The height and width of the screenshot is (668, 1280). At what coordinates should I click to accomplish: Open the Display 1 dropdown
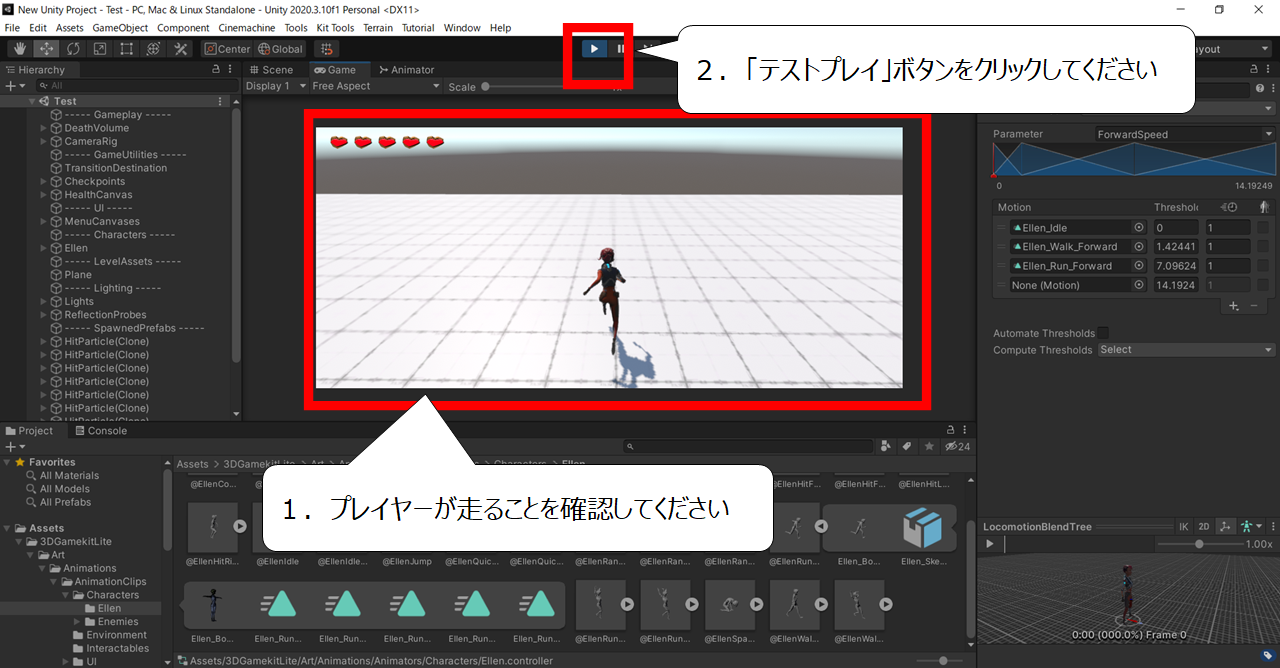[x=274, y=86]
